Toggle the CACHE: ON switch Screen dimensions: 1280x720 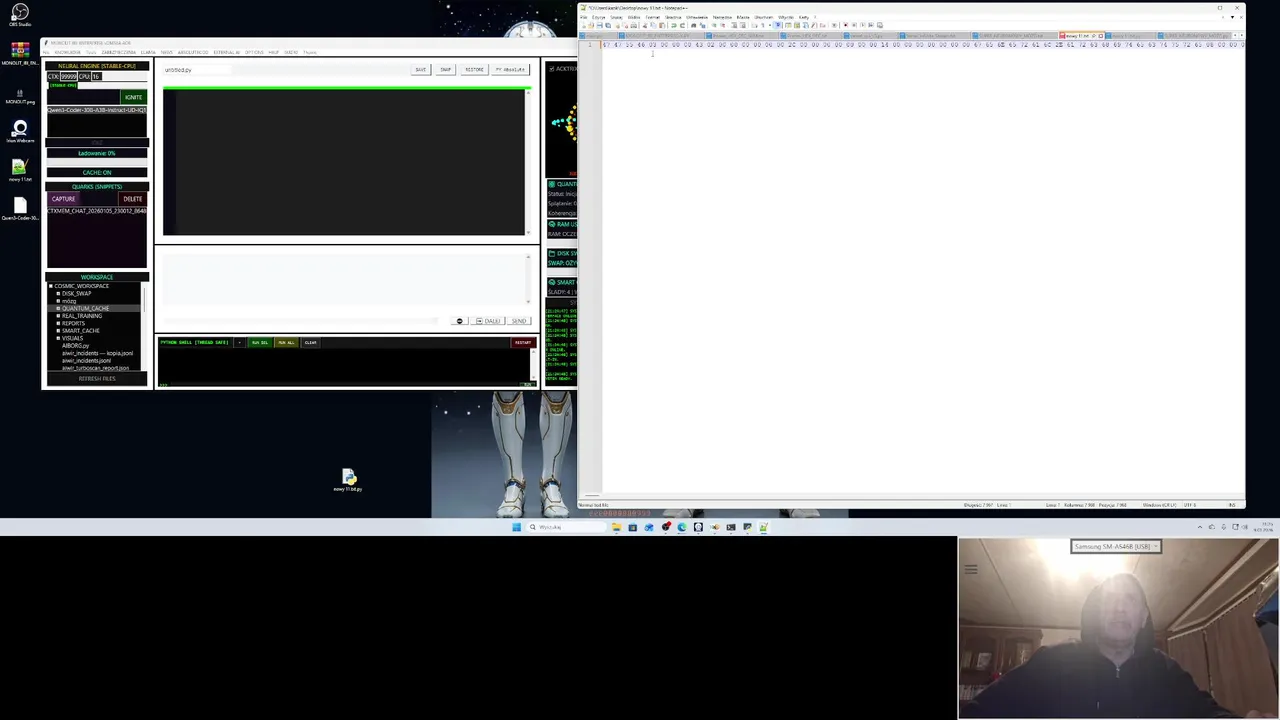point(97,172)
